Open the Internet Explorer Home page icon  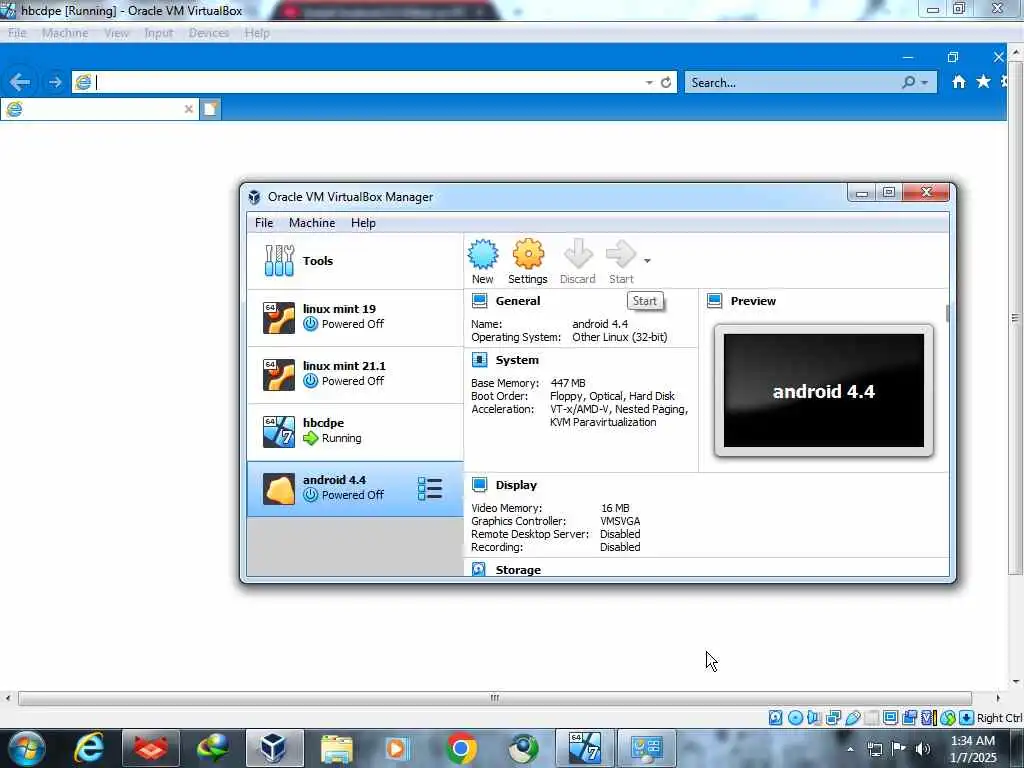click(x=959, y=82)
